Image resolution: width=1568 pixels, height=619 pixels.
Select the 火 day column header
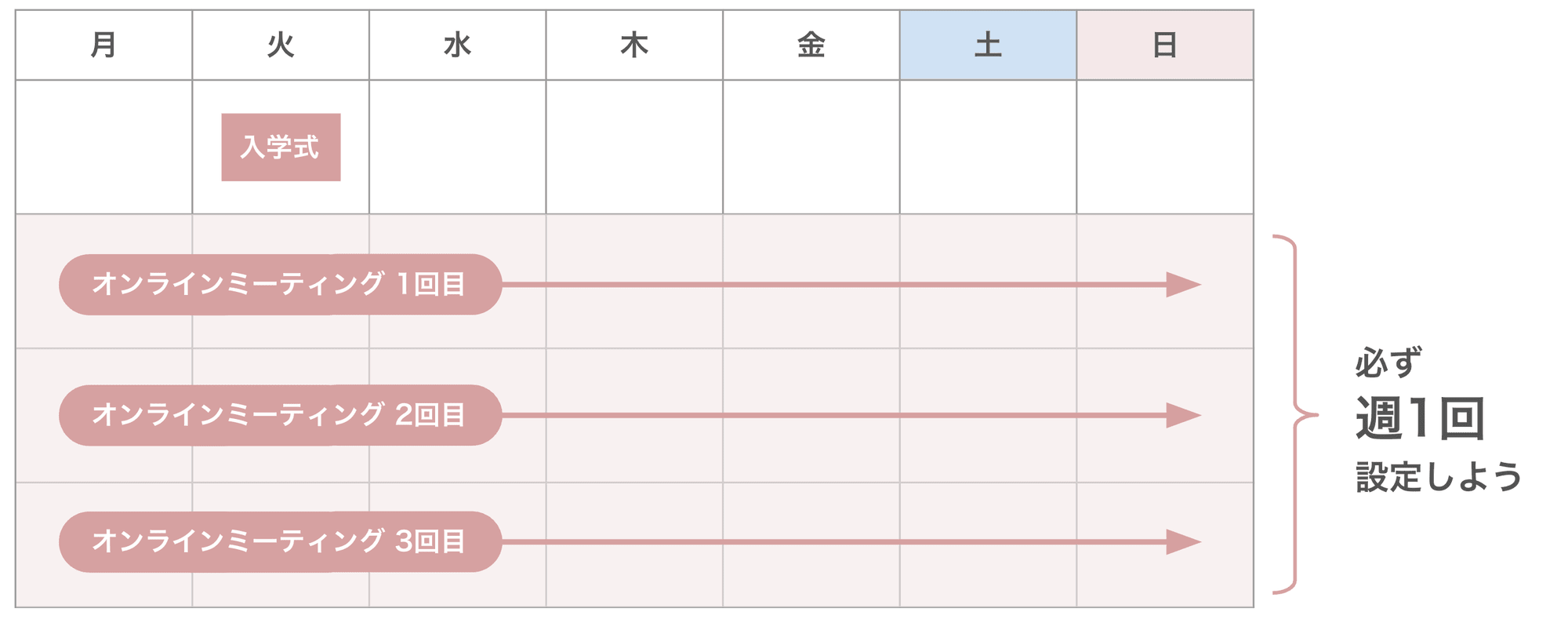point(281,45)
